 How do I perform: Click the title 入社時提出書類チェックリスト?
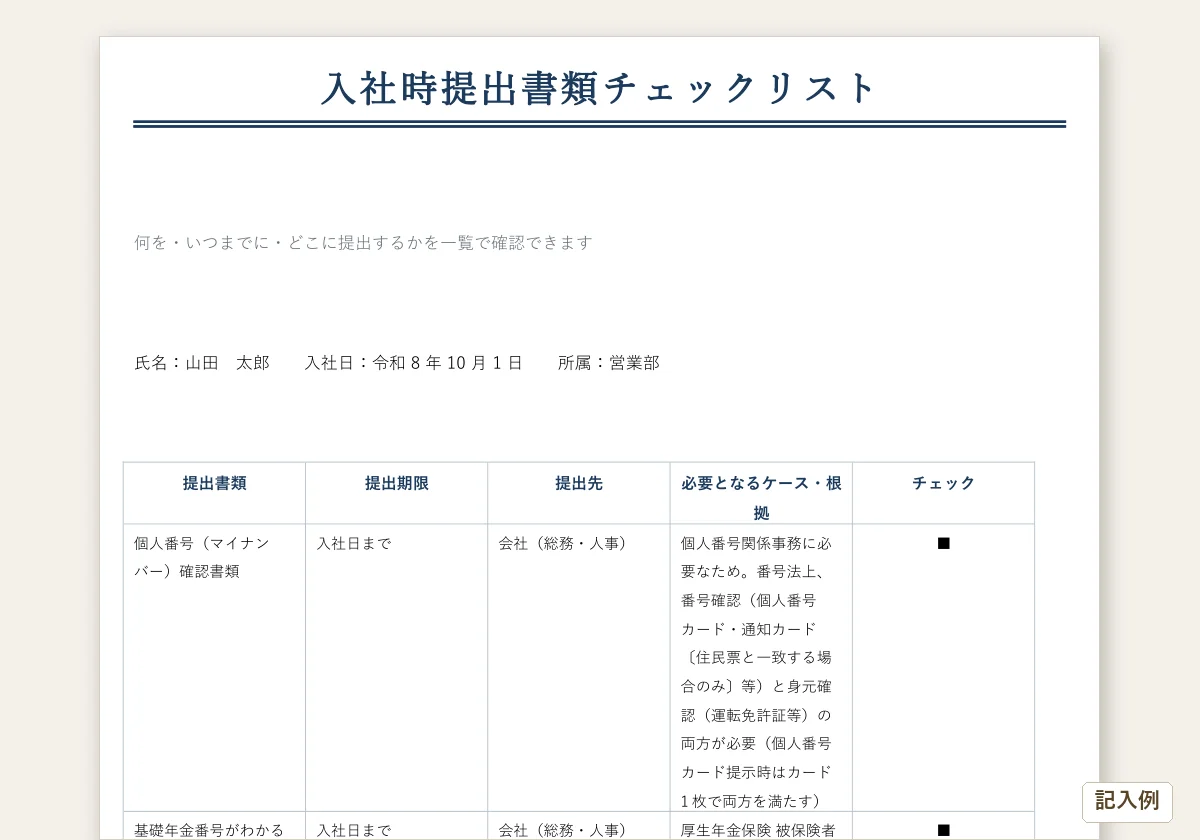point(599,88)
